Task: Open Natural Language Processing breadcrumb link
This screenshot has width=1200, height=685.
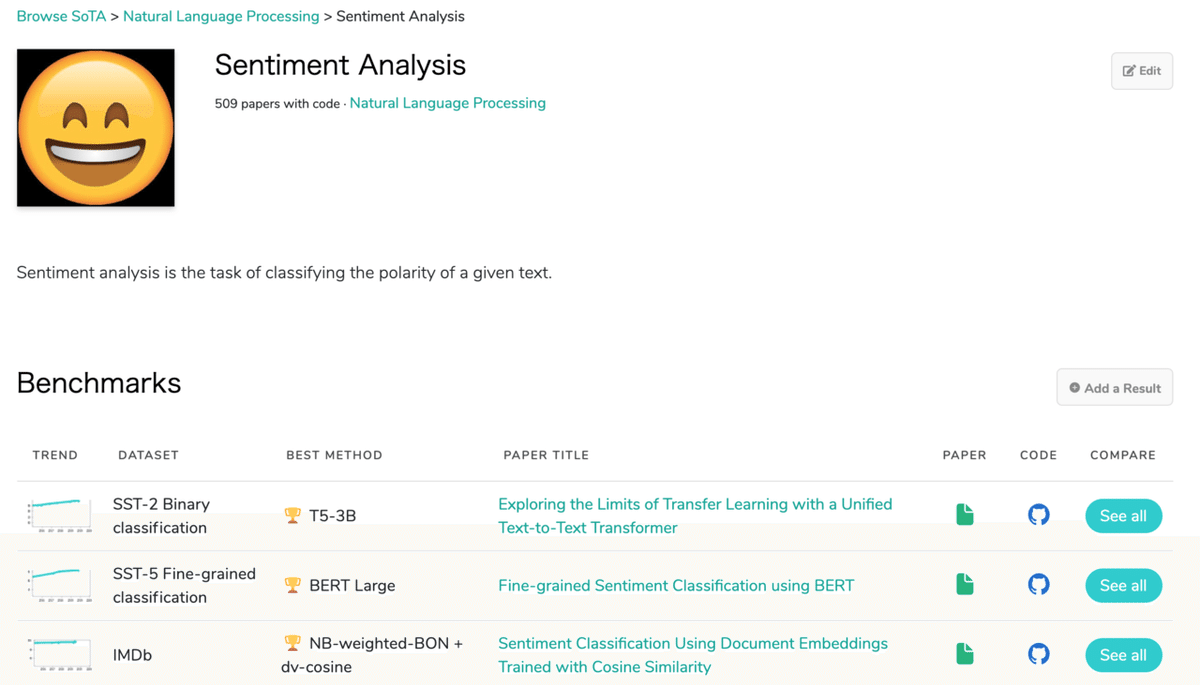Action: click(221, 16)
